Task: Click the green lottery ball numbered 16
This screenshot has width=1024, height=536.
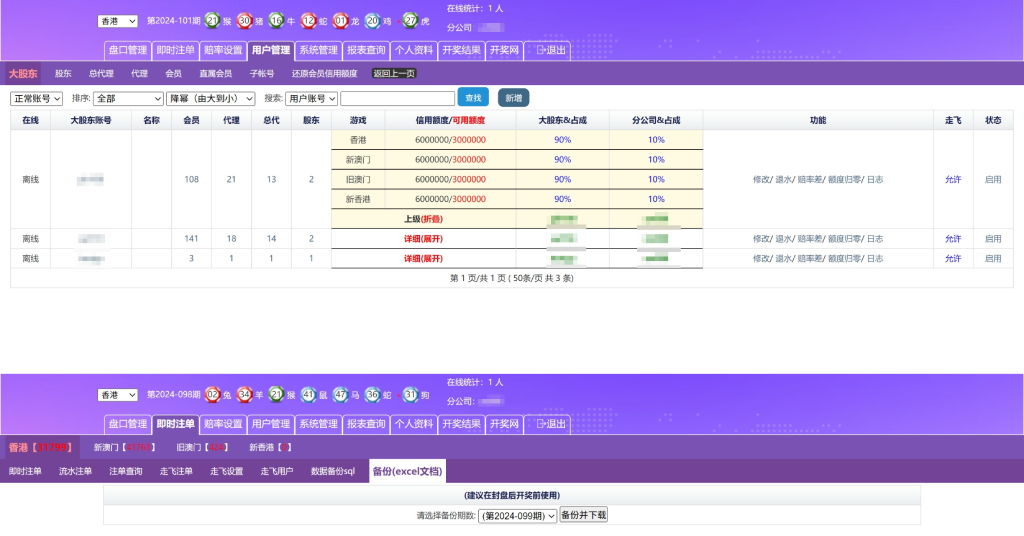Action: pyautogui.click(x=276, y=20)
